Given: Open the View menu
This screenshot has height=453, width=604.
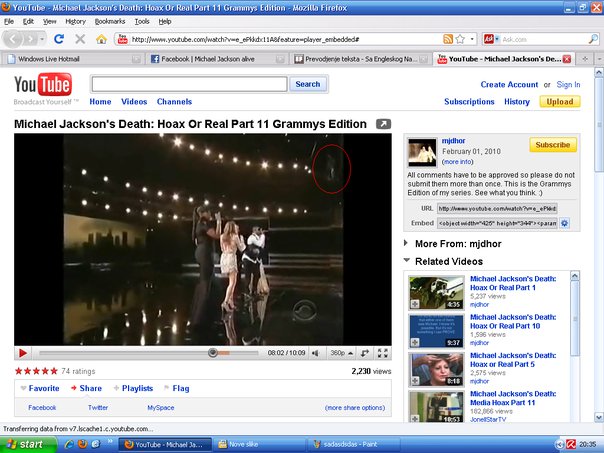Looking at the screenshot, I should coord(49,22).
